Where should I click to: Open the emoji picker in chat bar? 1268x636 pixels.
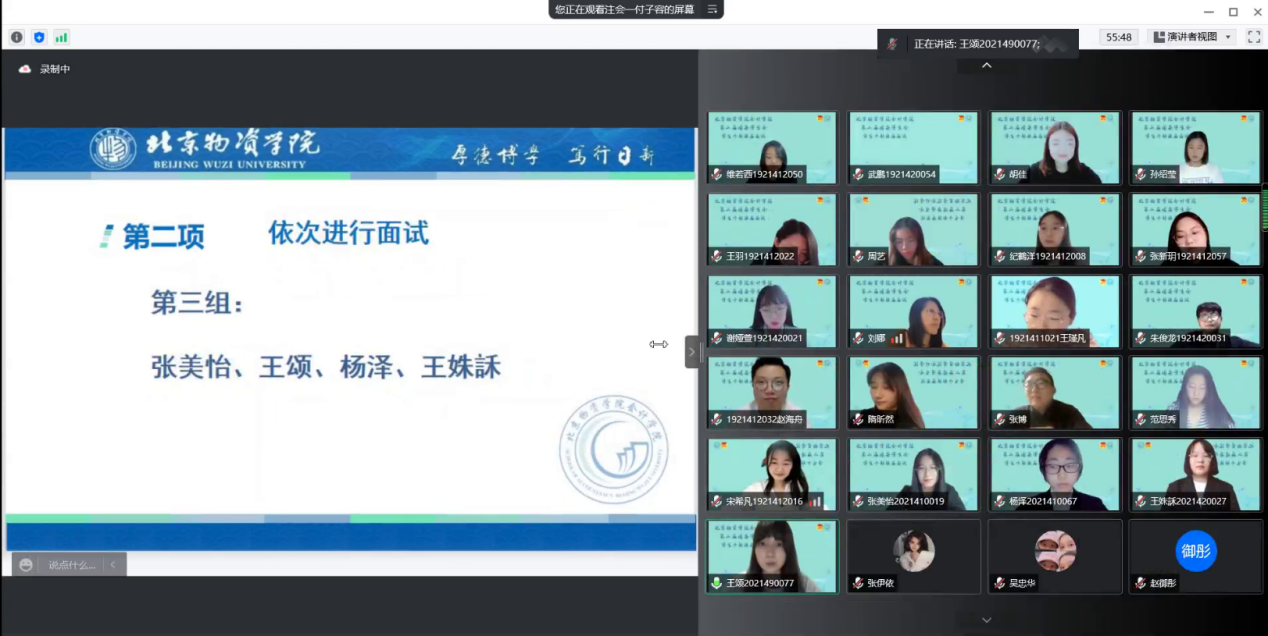coord(26,565)
